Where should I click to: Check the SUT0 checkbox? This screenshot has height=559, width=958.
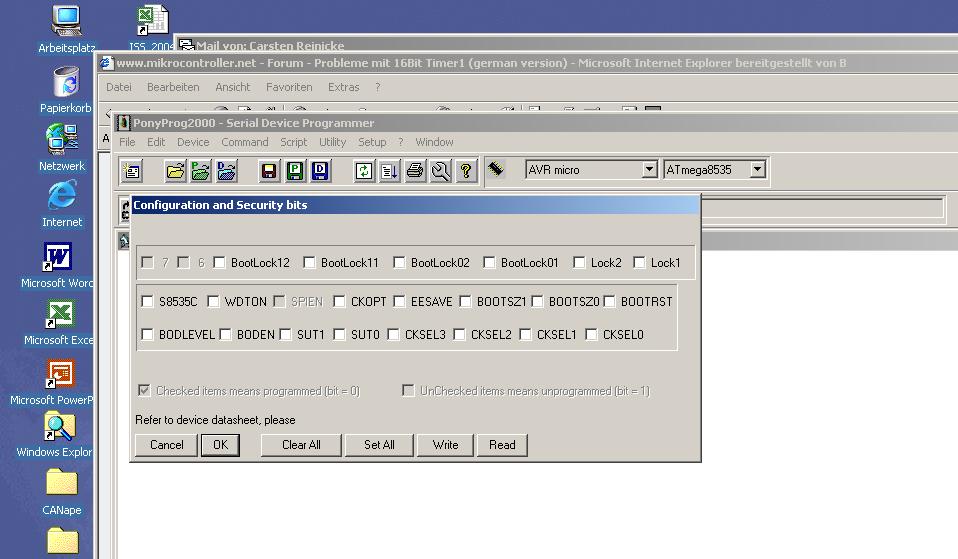pos(339,334)
